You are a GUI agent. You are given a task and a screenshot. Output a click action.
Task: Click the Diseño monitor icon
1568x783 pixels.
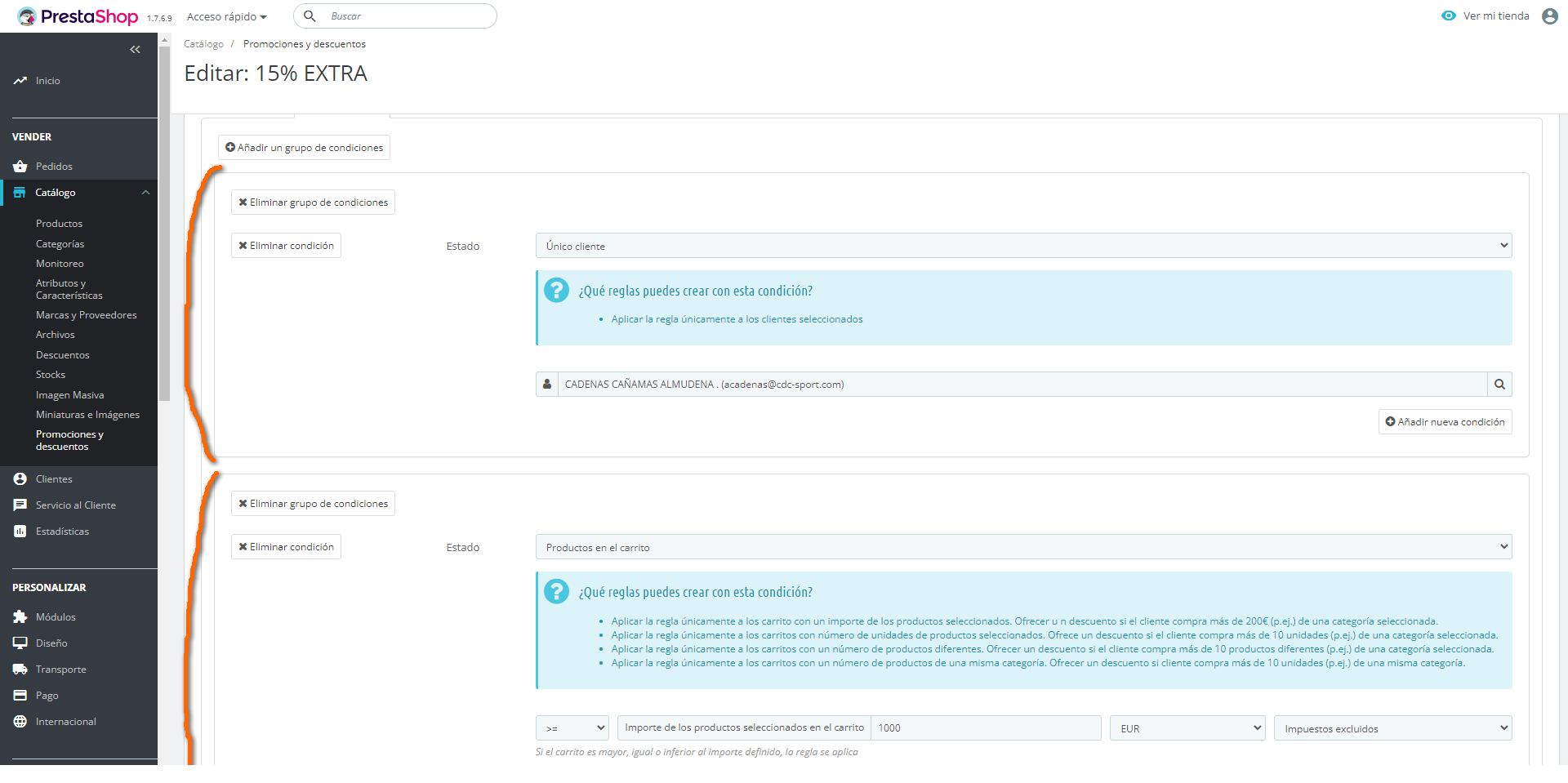[20, 643]
